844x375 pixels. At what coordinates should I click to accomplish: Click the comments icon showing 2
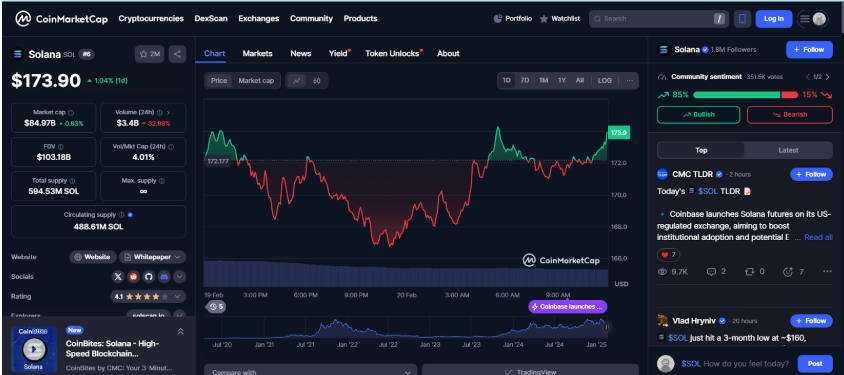(x=711, y=272)
